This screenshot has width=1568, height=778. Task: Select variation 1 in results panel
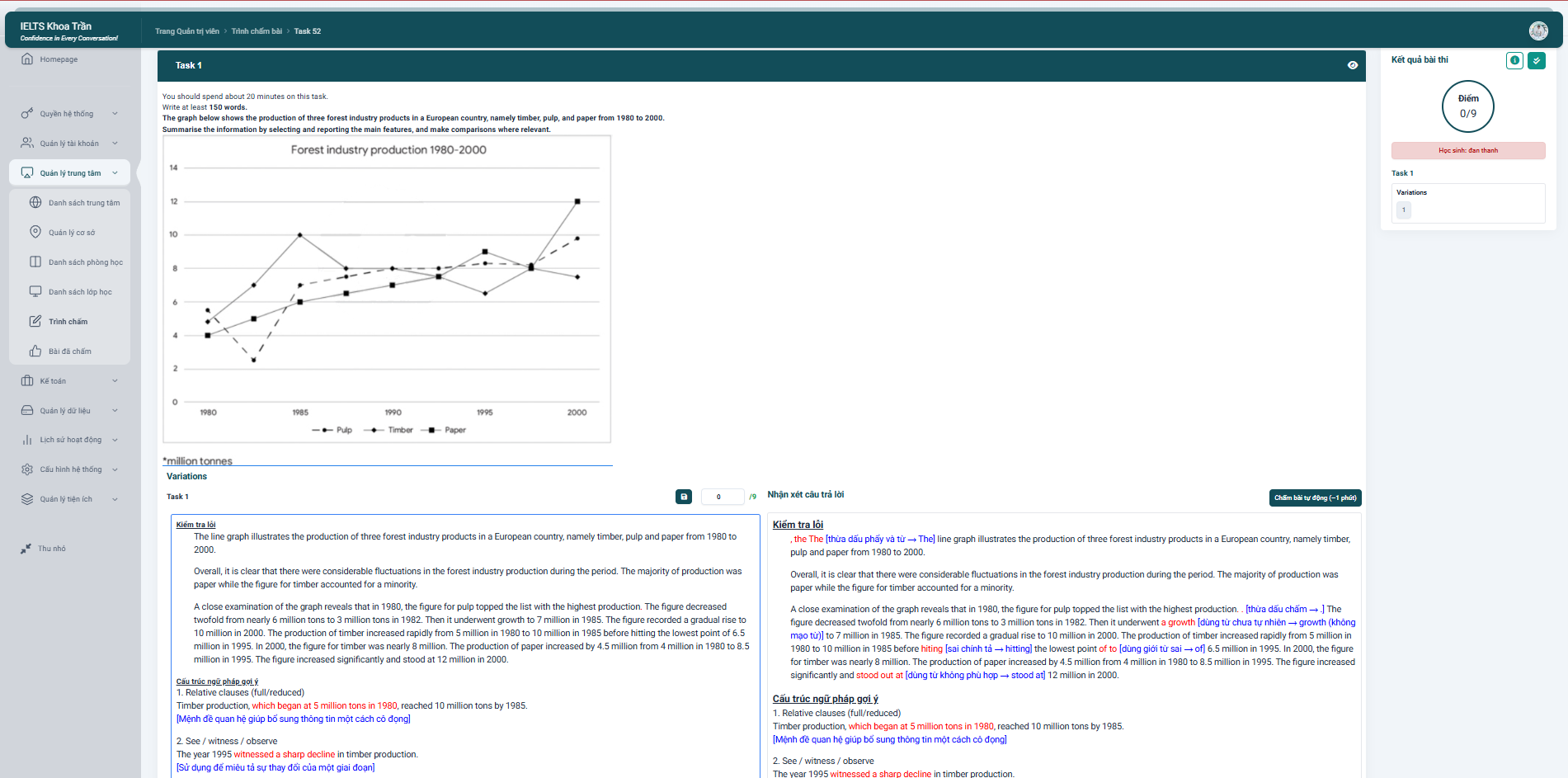(x=1404, y=210)
